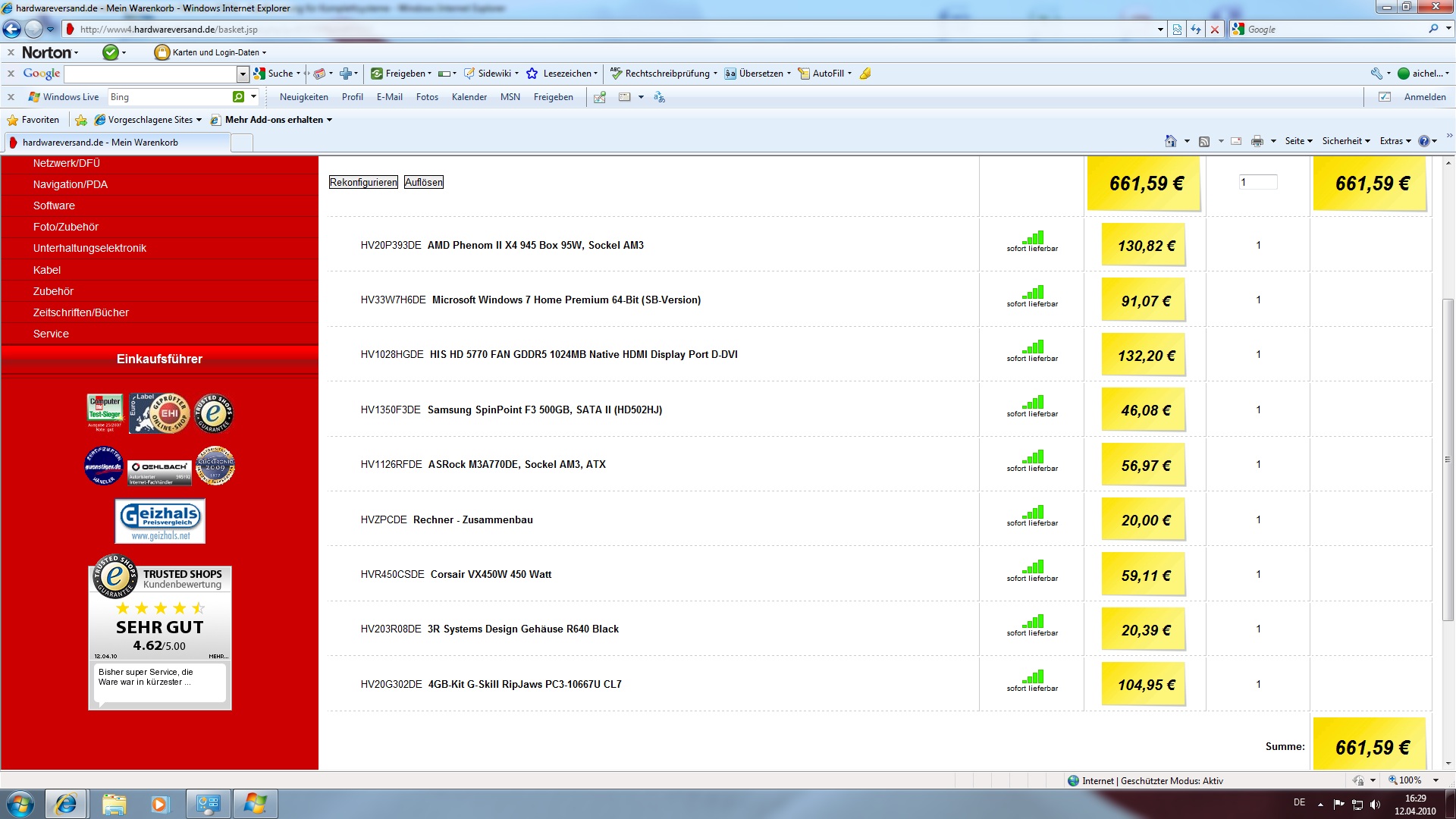The width and height of the screenshot is (1456, 819).
Task: Click Bing search green magnifier button
Action: [239, 97]
